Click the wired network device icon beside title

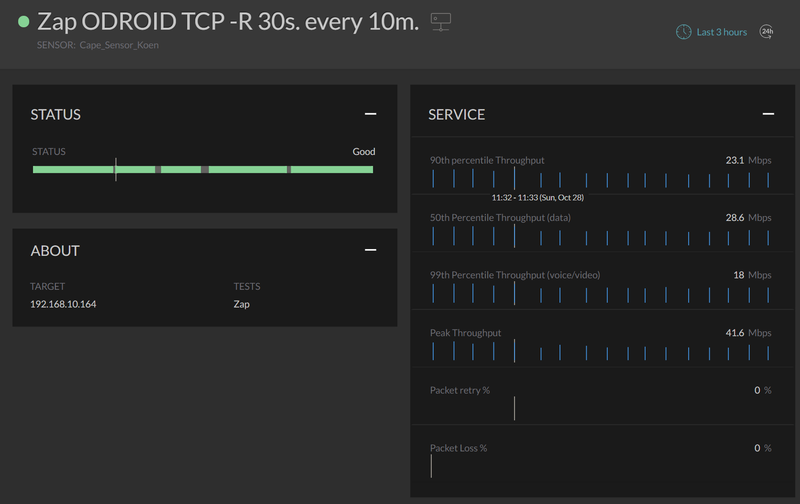pos(440,22)
